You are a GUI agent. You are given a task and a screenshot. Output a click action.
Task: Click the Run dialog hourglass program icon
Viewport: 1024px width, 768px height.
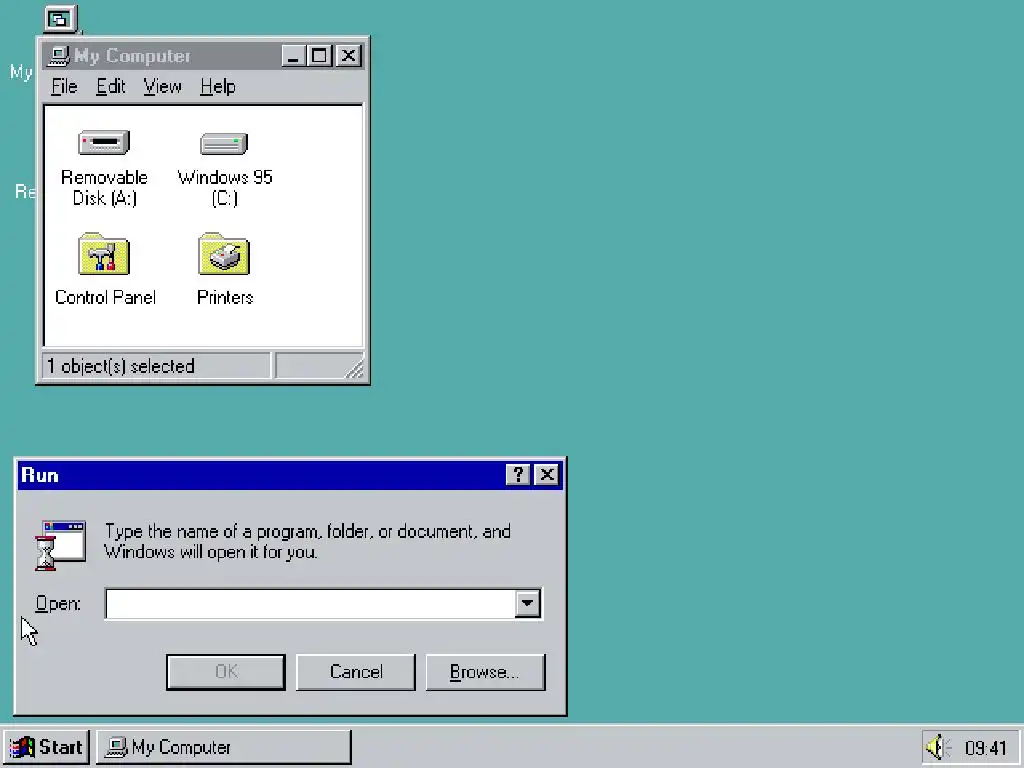pos(60,545)
